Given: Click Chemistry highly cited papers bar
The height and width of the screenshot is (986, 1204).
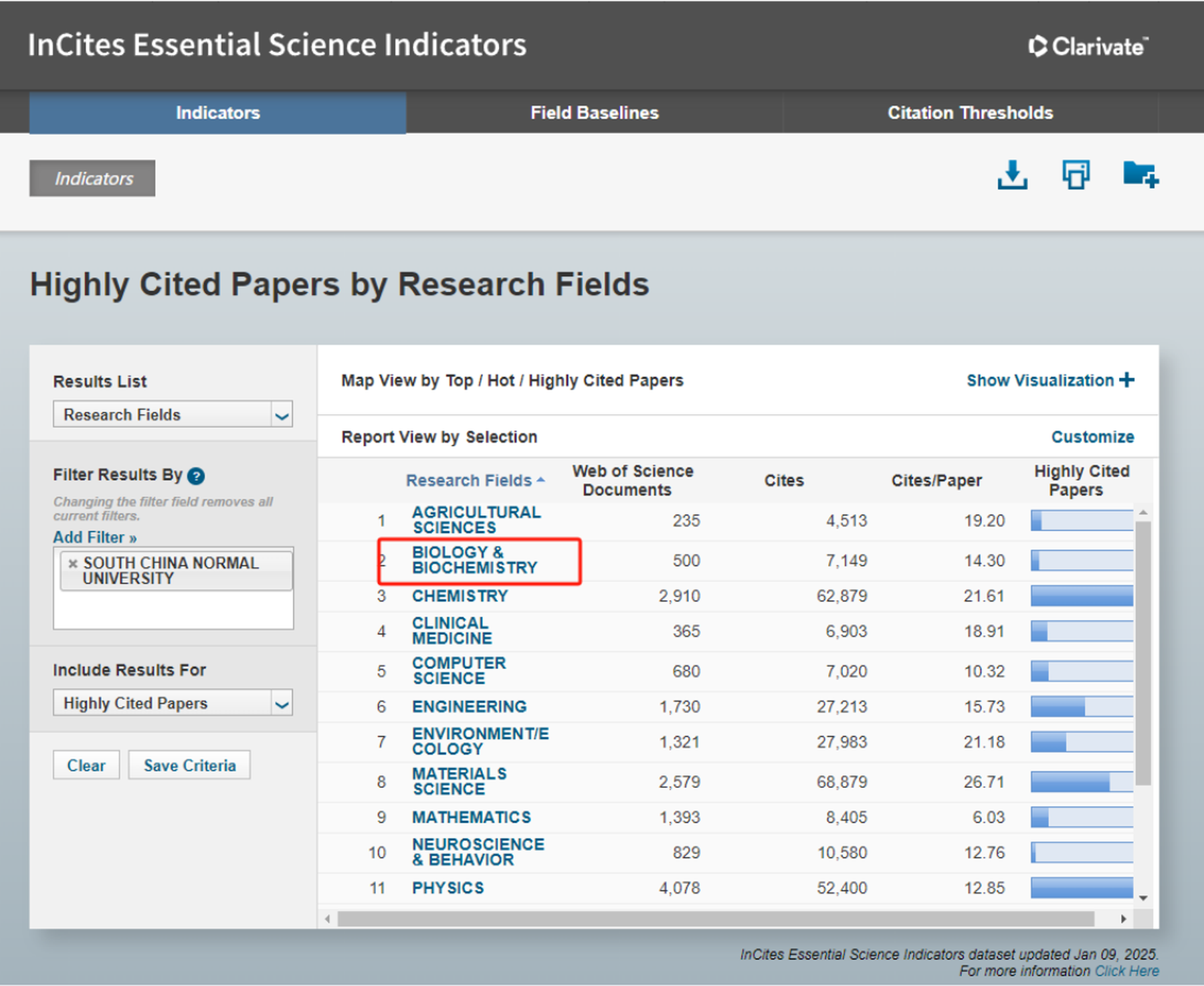Looking at the screenshot, I should click(1082, 596).
